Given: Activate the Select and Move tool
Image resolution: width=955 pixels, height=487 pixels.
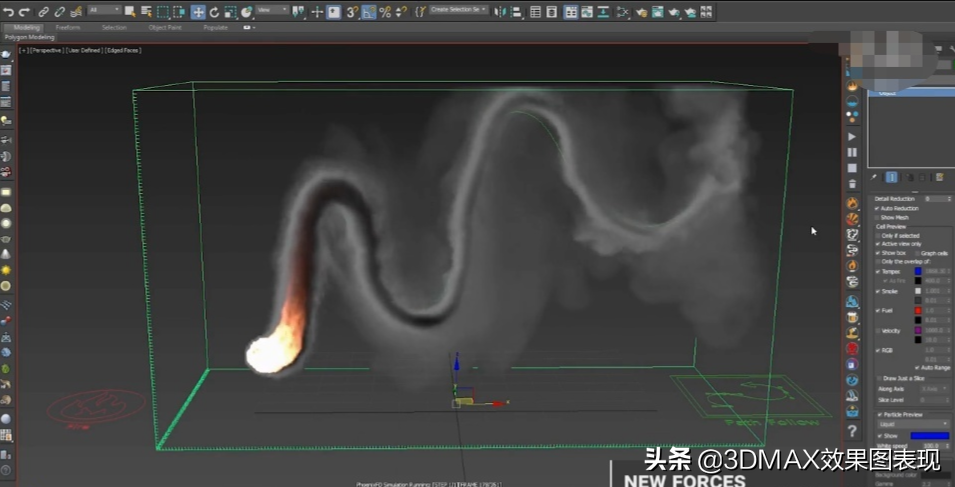Looking at the screenshot, I should click(x=198, y=12).
